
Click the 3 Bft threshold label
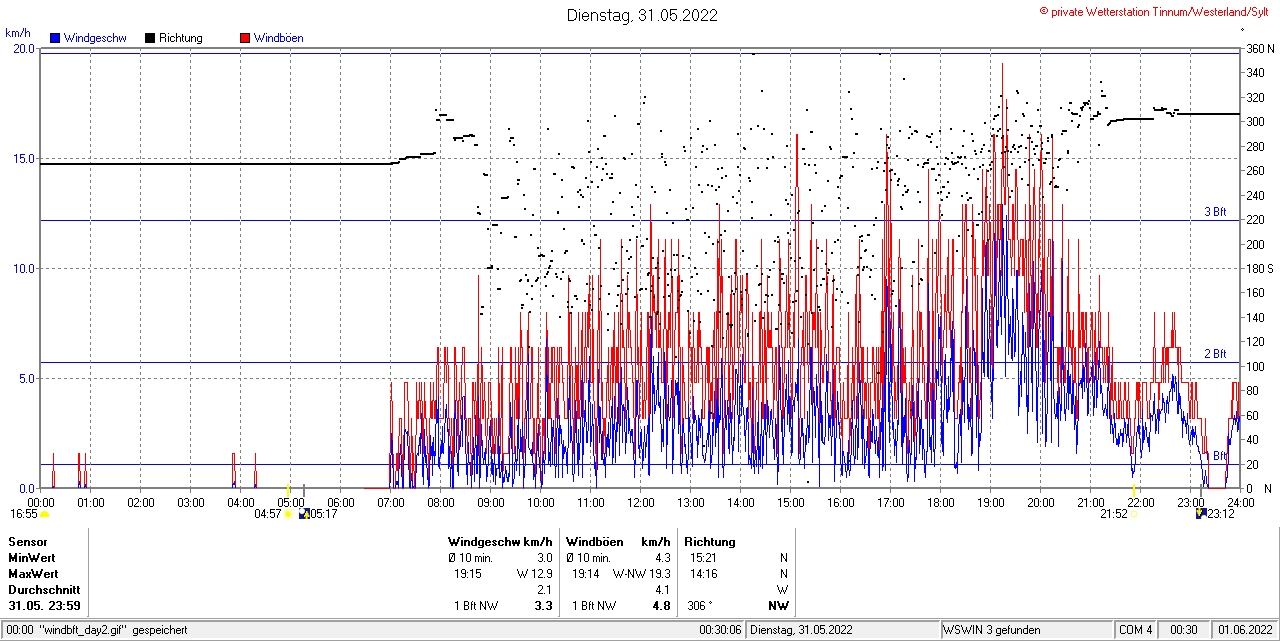(x=1215, y=212)
